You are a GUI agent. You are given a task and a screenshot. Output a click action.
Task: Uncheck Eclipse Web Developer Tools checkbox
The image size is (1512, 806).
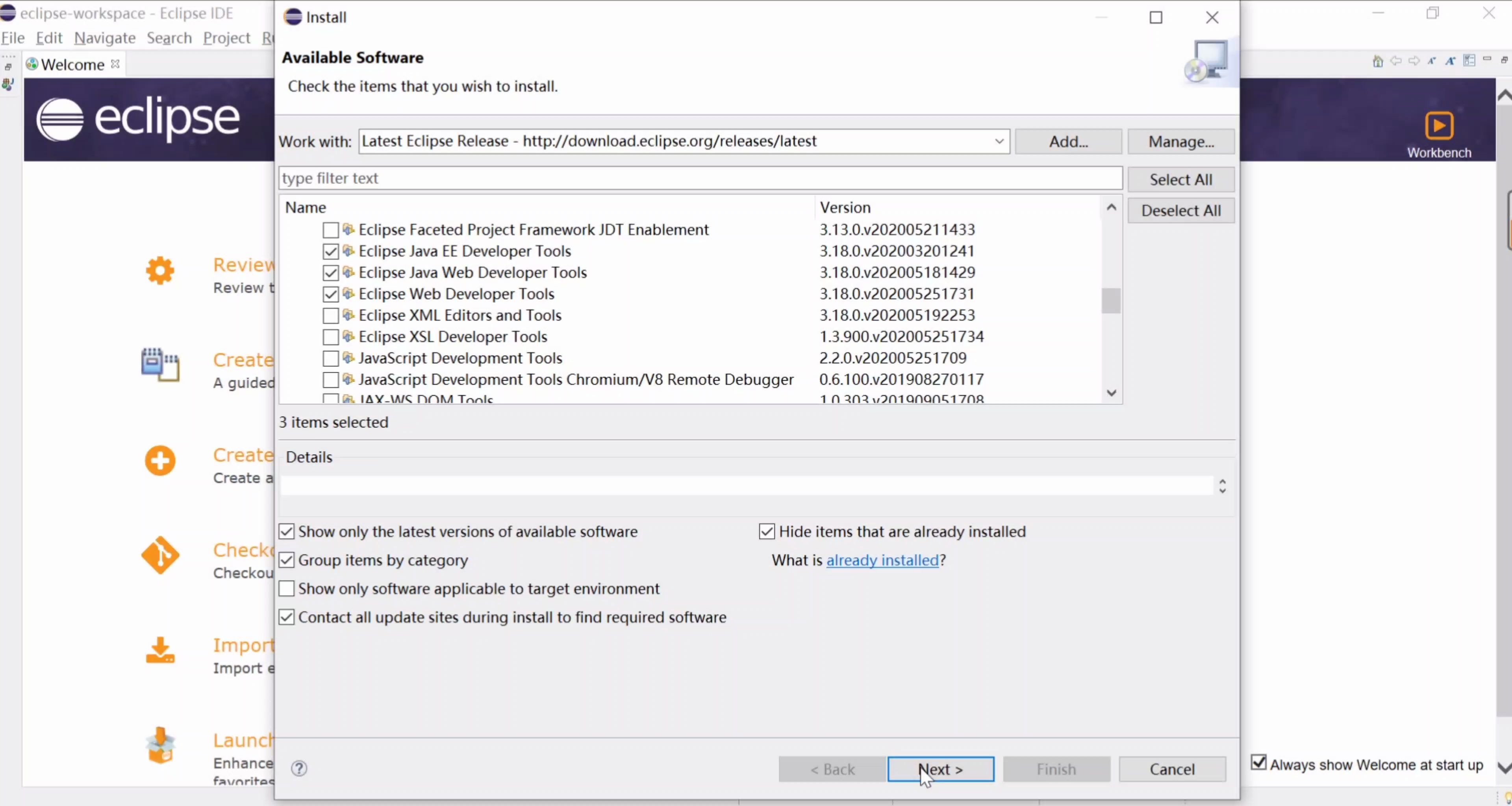click(x=330, y=294)
